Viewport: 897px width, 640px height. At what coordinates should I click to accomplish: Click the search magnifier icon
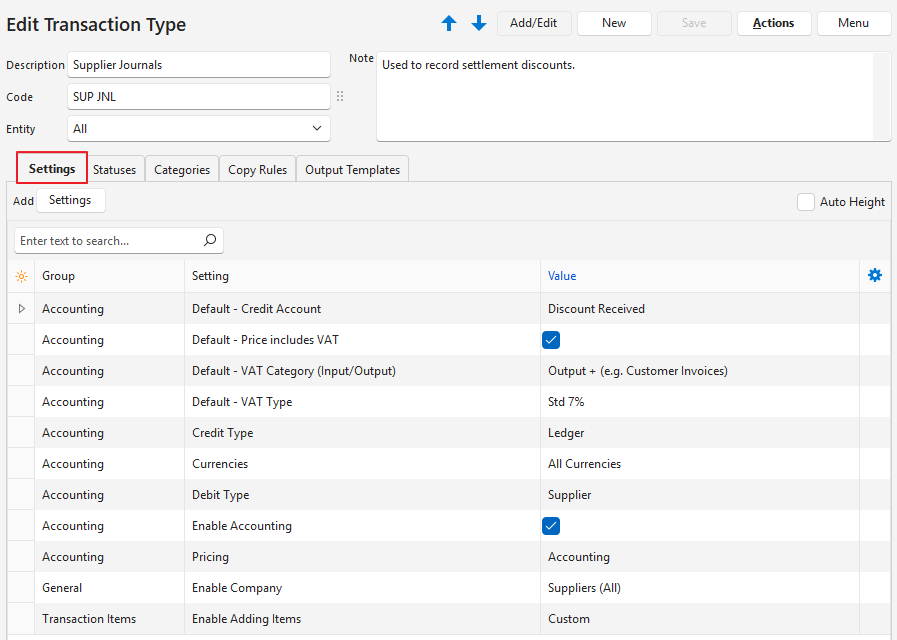[210, 241]
